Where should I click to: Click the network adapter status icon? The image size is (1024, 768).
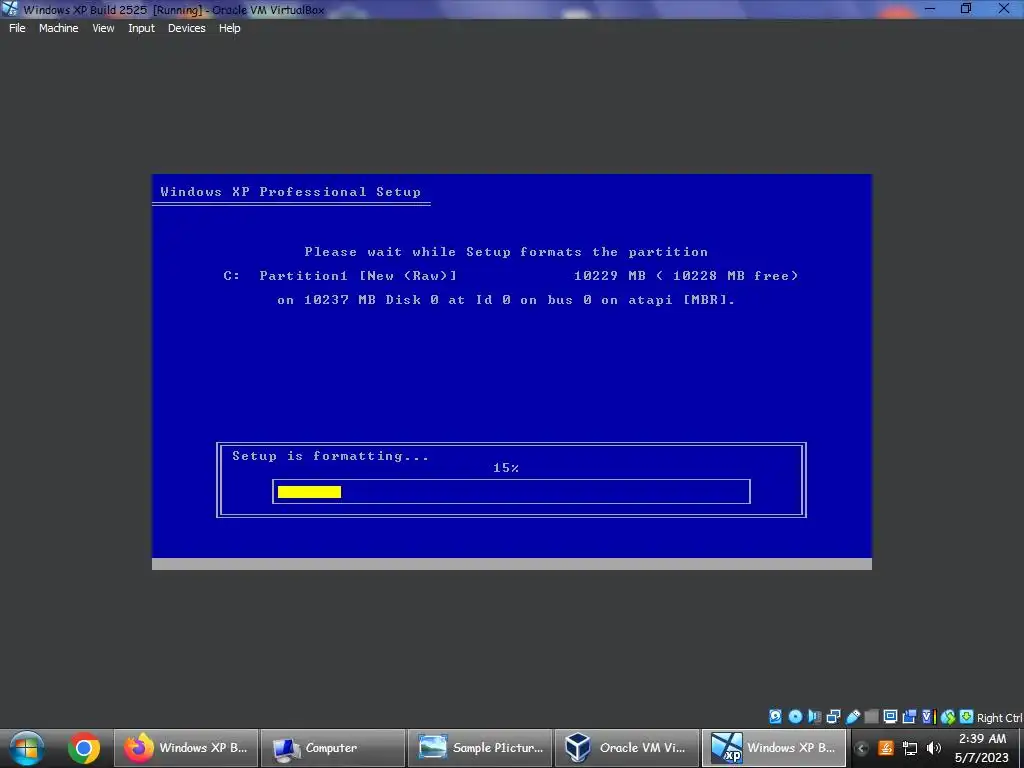(833, 716)
